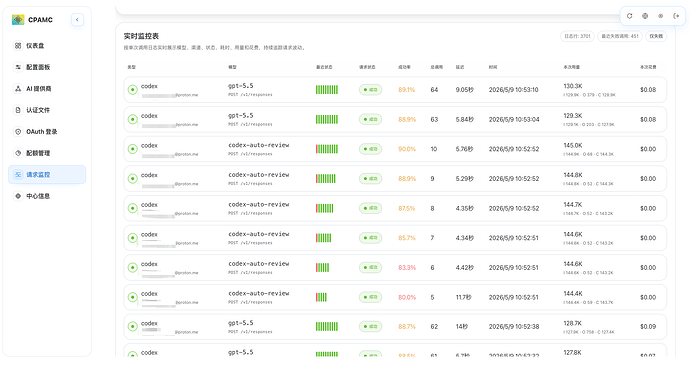Click status circle icon of 10:53:10 row

[x=132, y=90]
